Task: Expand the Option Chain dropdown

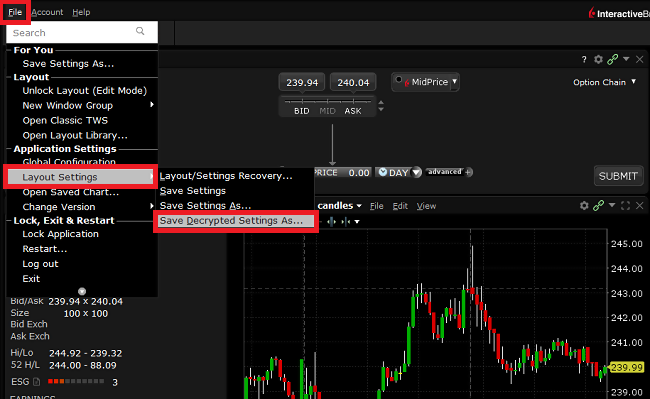Action: 604,82
